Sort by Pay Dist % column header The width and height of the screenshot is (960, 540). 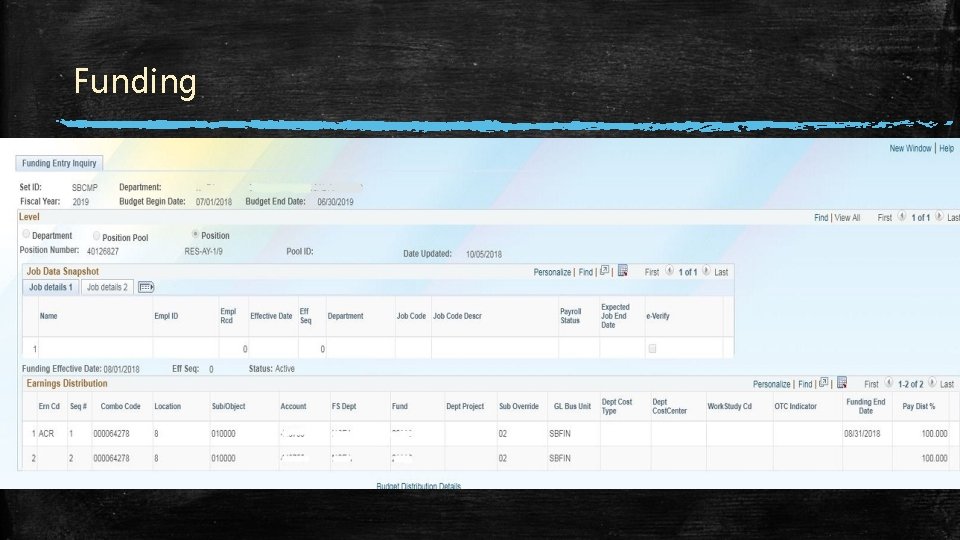tap(918, 407)
